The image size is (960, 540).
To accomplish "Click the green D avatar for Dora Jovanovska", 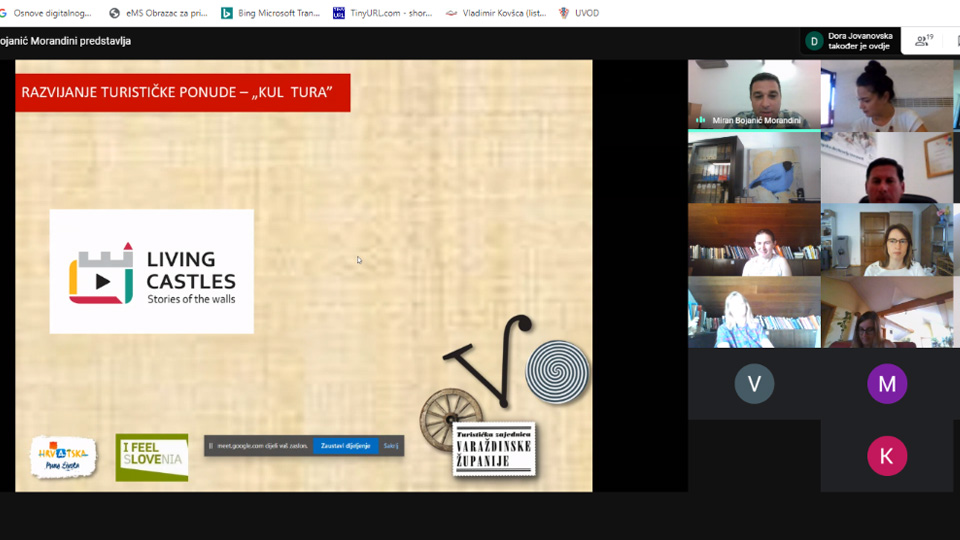I will [814, 41].
